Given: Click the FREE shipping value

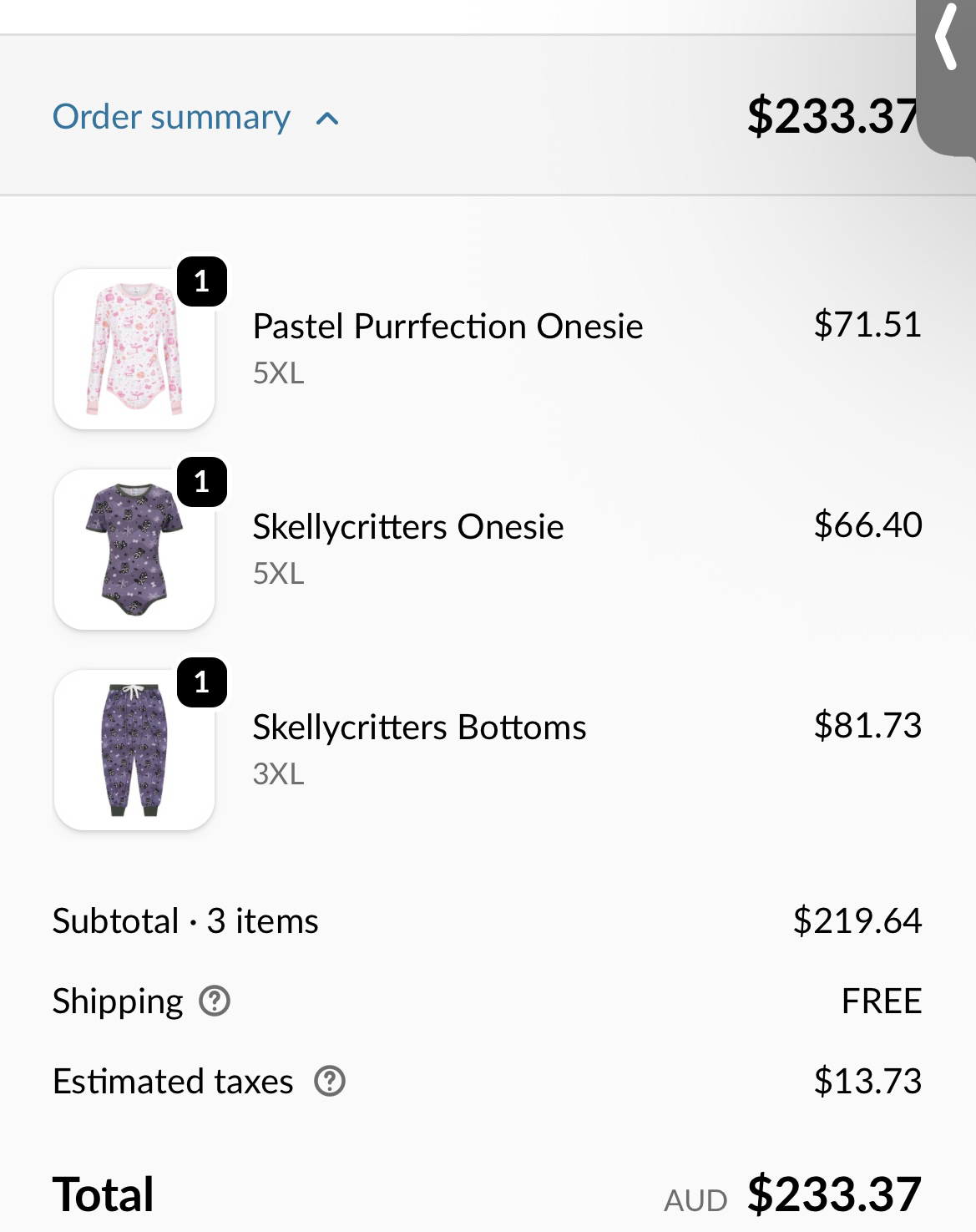Looking at the screenshot, I should [881, 1001].
